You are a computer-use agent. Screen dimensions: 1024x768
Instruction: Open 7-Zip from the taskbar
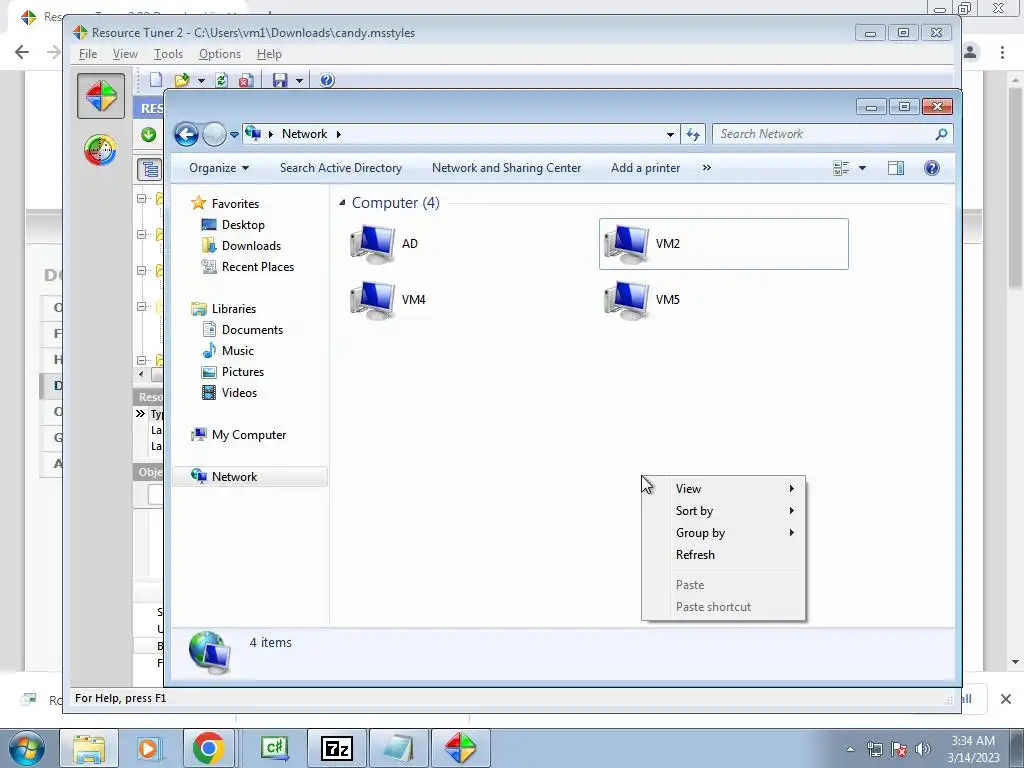[336, 748]
